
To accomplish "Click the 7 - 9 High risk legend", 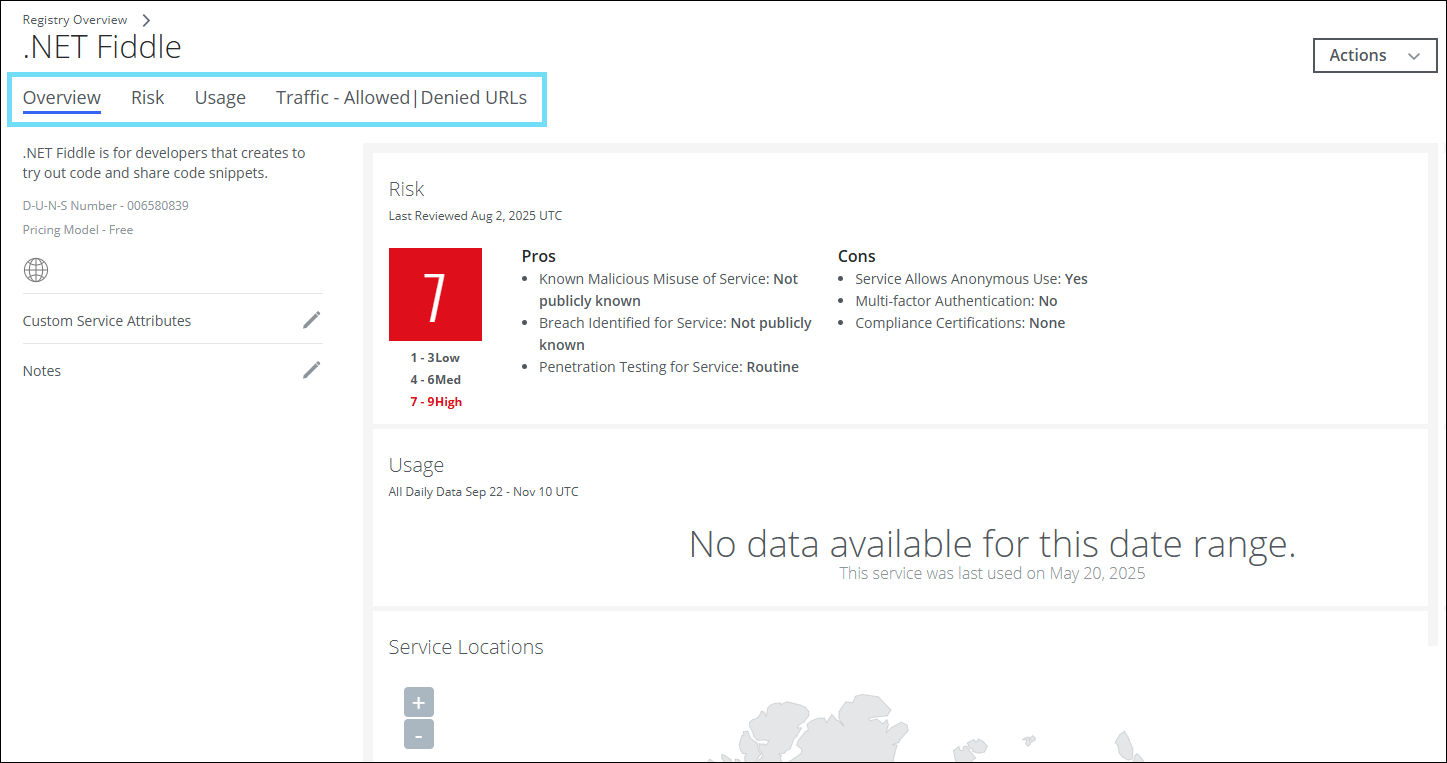I will tap(435, 402).
